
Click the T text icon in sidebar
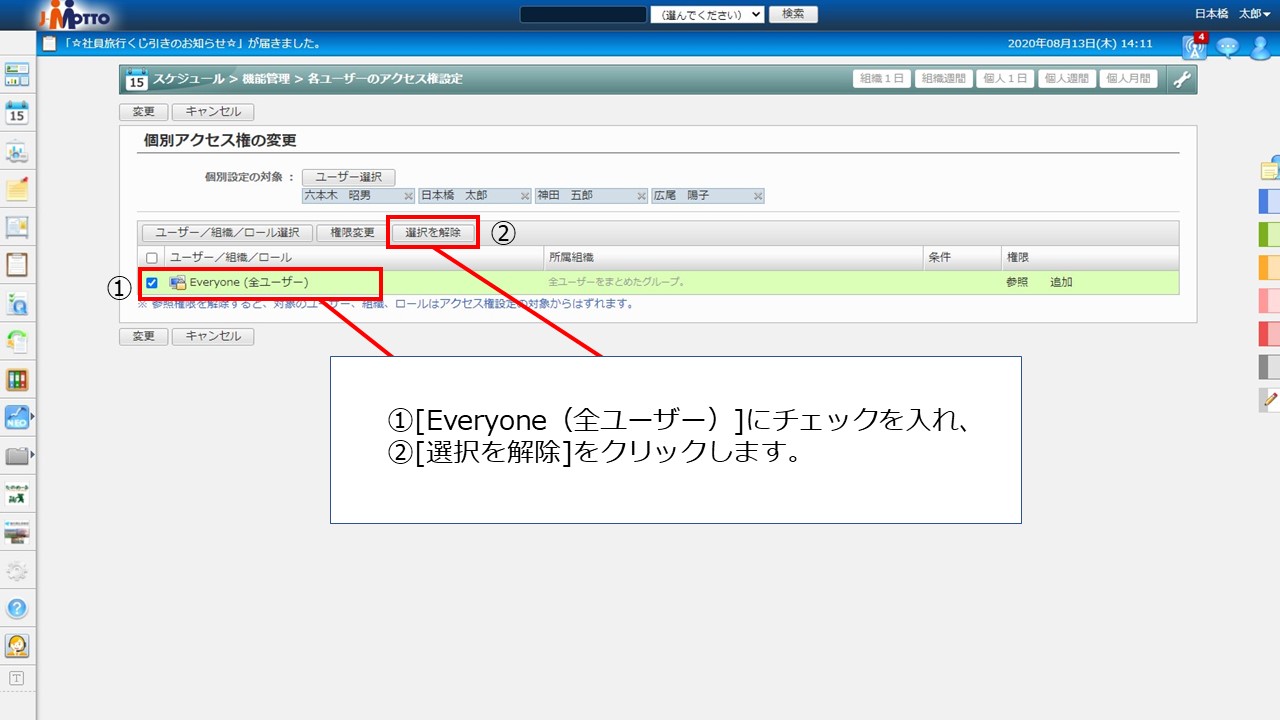pos(16,678)
